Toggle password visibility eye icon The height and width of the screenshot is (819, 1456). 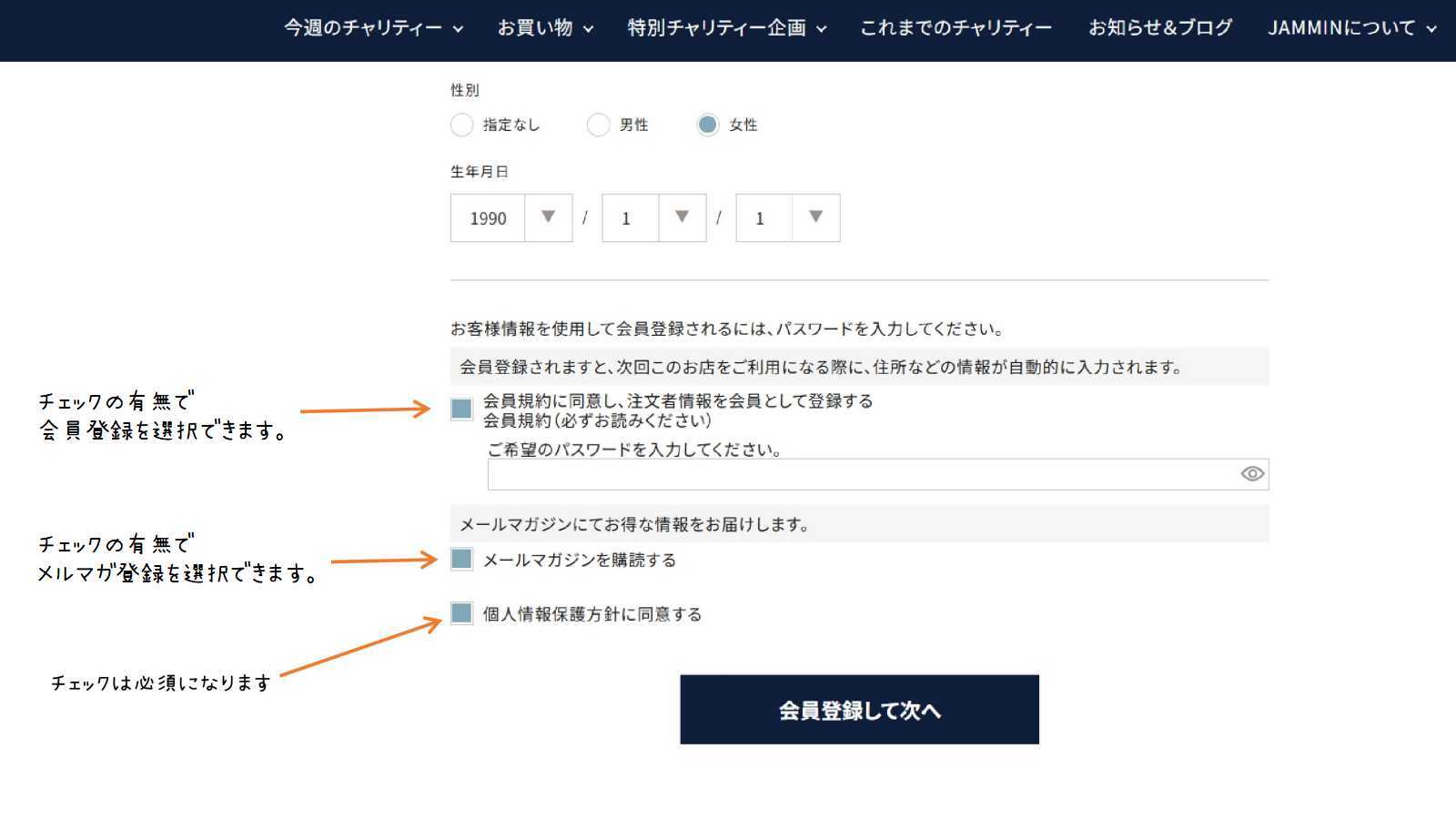(x=1252, y=473)
